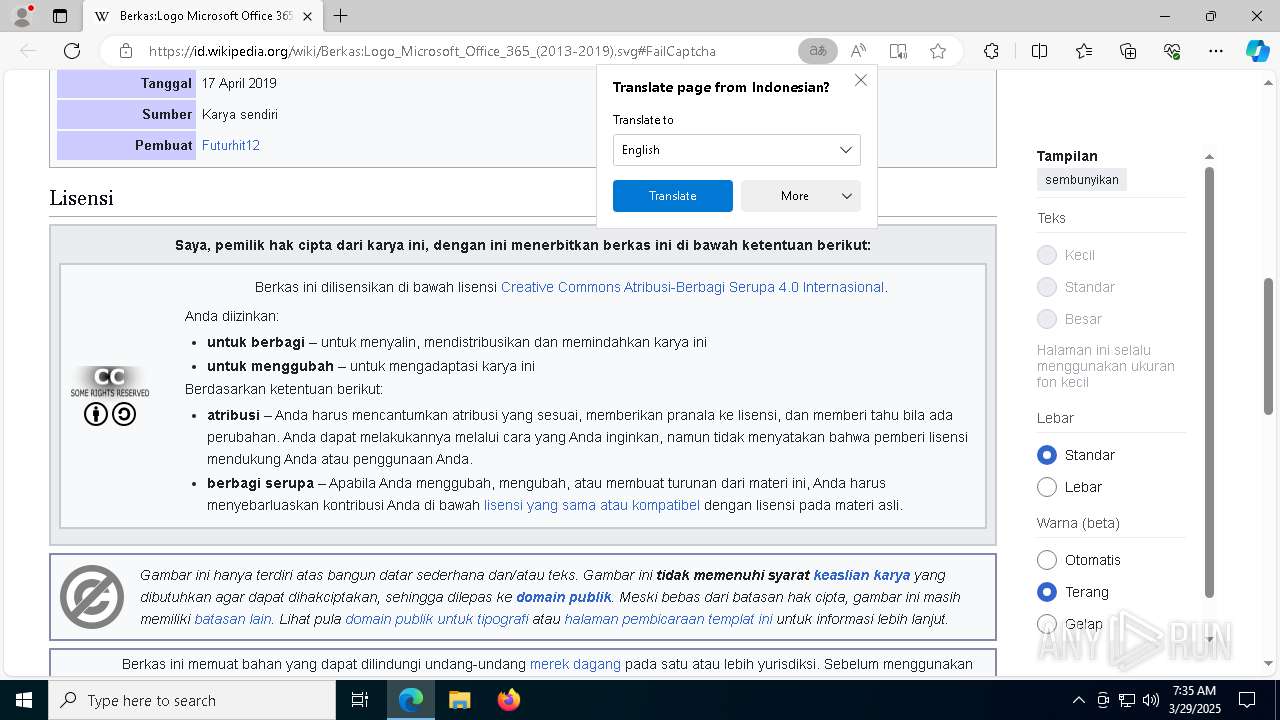Click the appearance panel scrollbar
The height and width of the screenshot is (720, 1280).
pos(1209,382)
